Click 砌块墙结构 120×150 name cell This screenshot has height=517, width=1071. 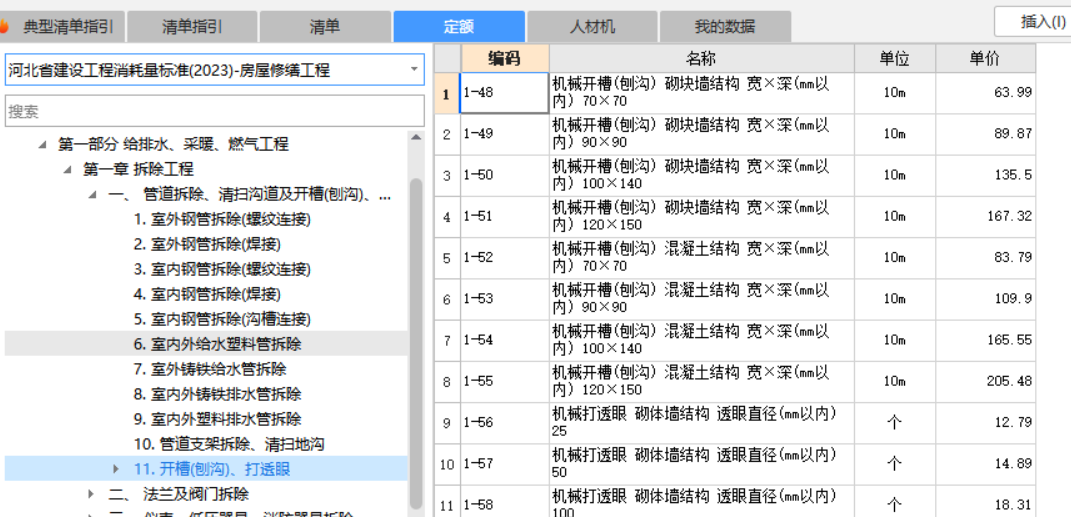tap(701, 216)
